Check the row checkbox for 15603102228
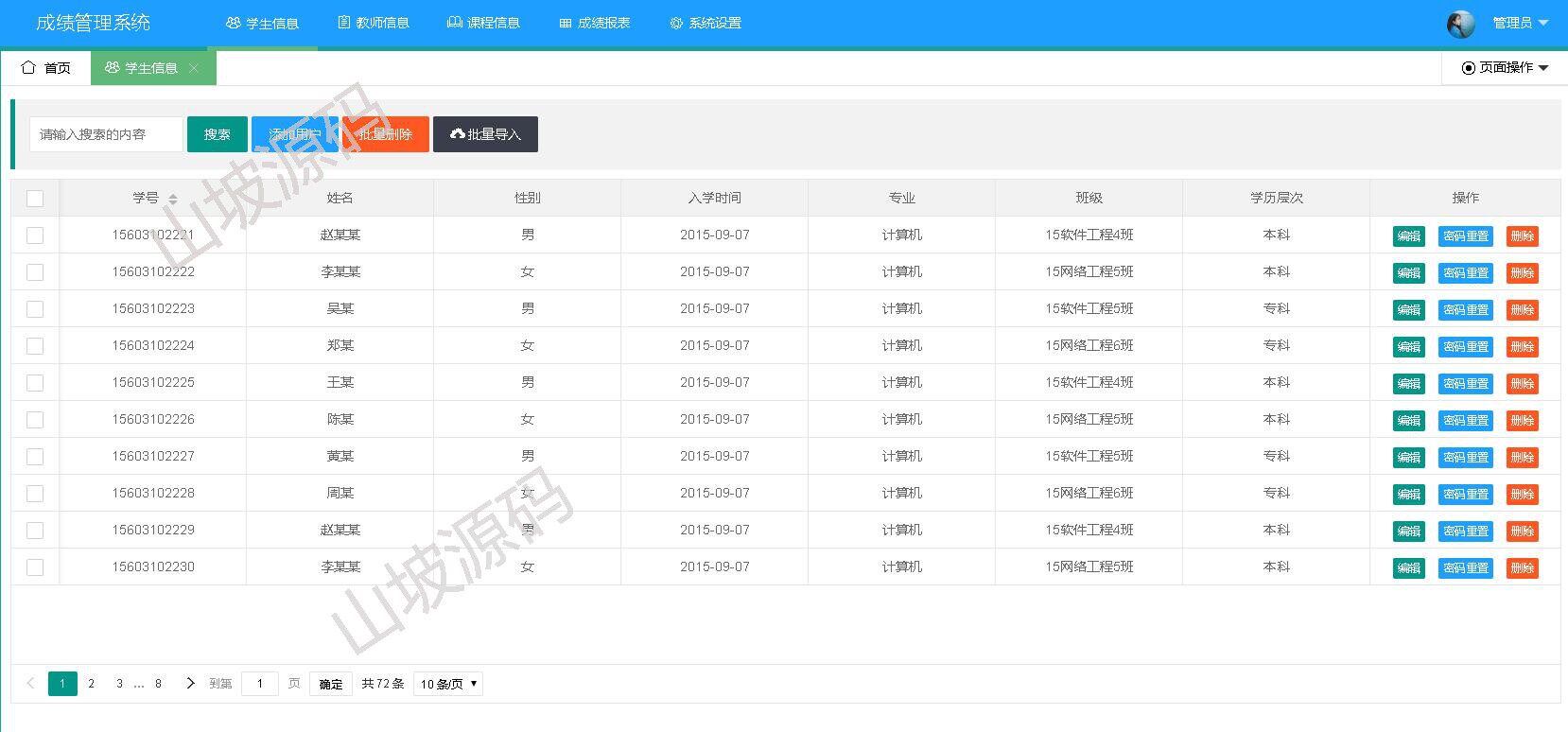This screenshot has width=1568, height=732. 35,494
